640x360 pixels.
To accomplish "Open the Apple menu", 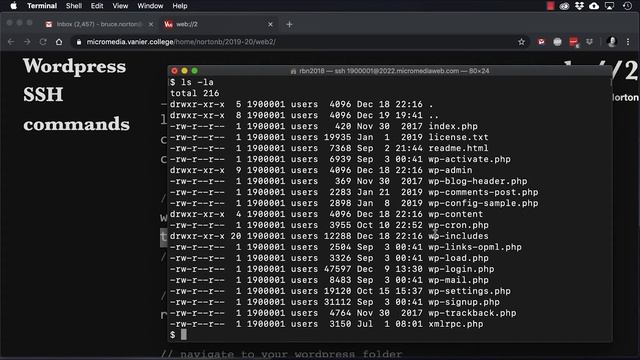I will (13, 6).
